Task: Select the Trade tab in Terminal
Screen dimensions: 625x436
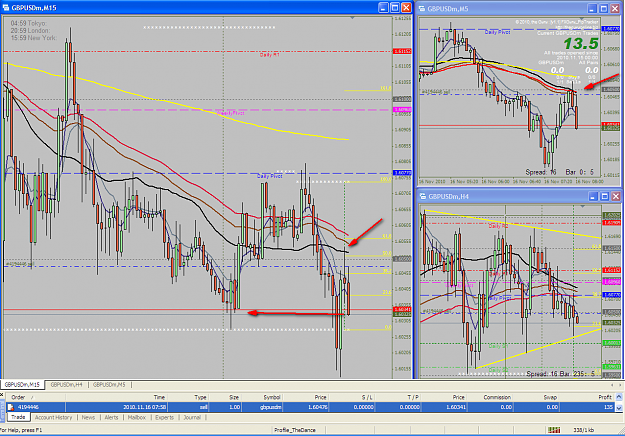Action: (18, 417)
